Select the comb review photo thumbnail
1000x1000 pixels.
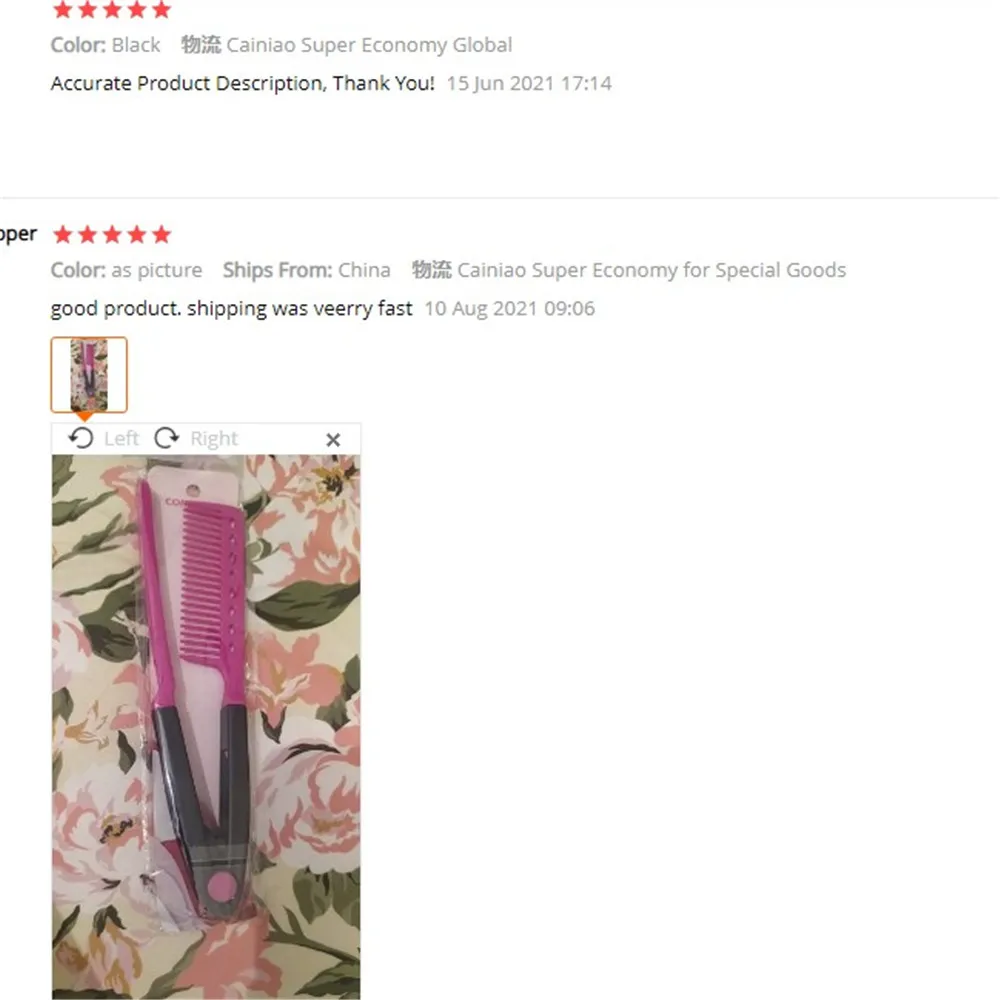pyautogui.click(x=89, y=375)
